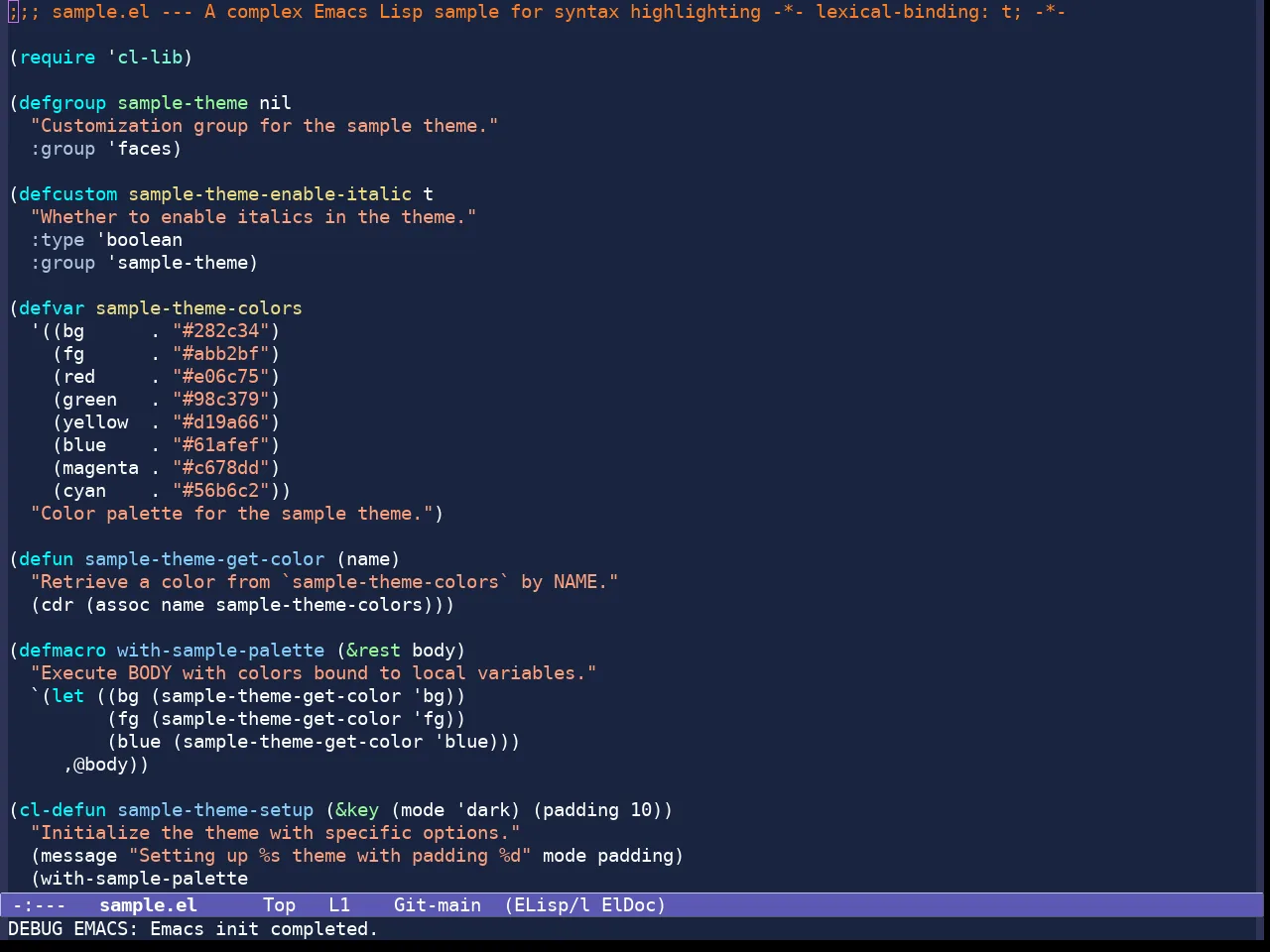Click the color string "#61afef"
This screenshot has height=952, width=1270.
pos(220,445)
